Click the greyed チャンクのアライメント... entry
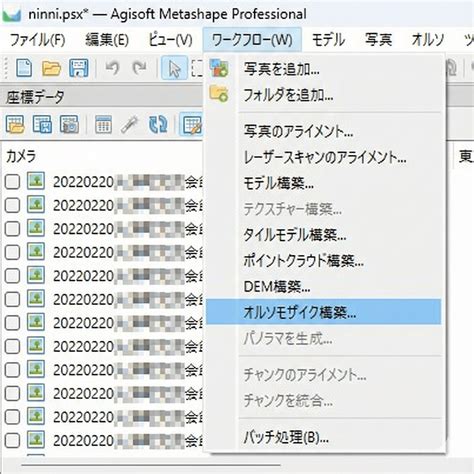Viewport: 474px width, 474px height. click(x=323, y=375)
